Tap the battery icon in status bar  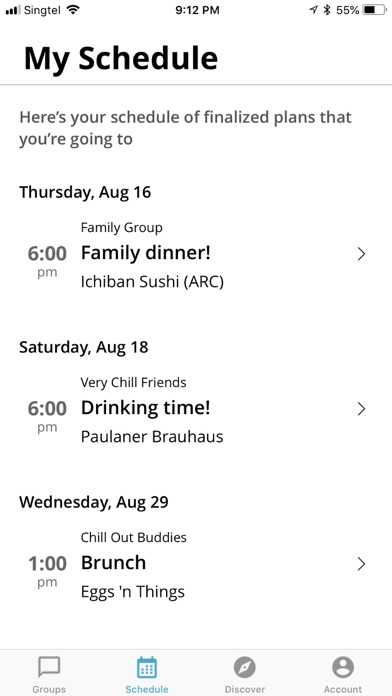click(374, 10)
